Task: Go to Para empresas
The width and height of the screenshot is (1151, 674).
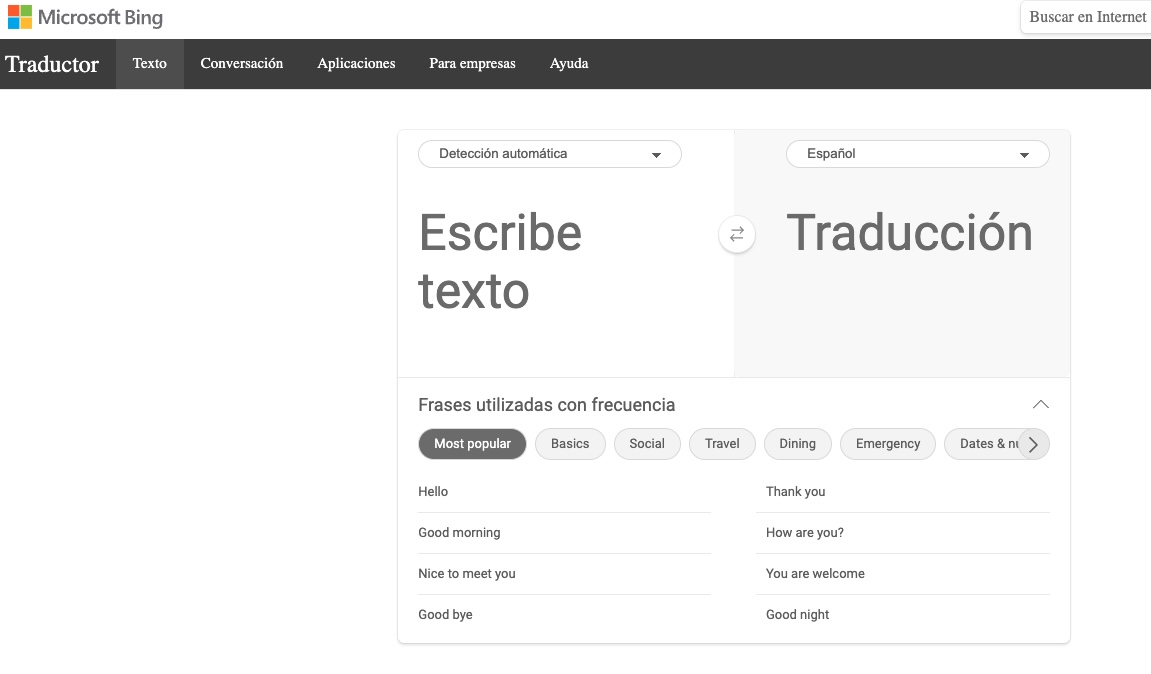Action: tap(472, 63)
